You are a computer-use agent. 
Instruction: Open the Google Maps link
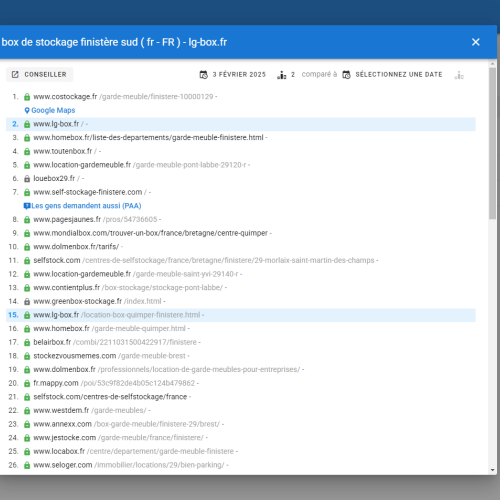coord(53,110)
